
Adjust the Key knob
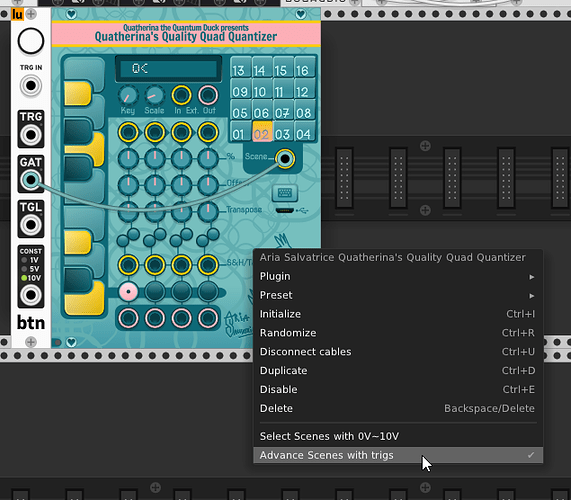[128, 96]
